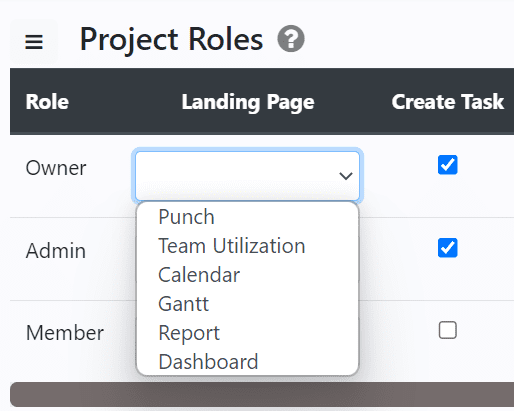Enable Create Task for Member role
This screenshot has height=411, width=514.
pos(447,330)
